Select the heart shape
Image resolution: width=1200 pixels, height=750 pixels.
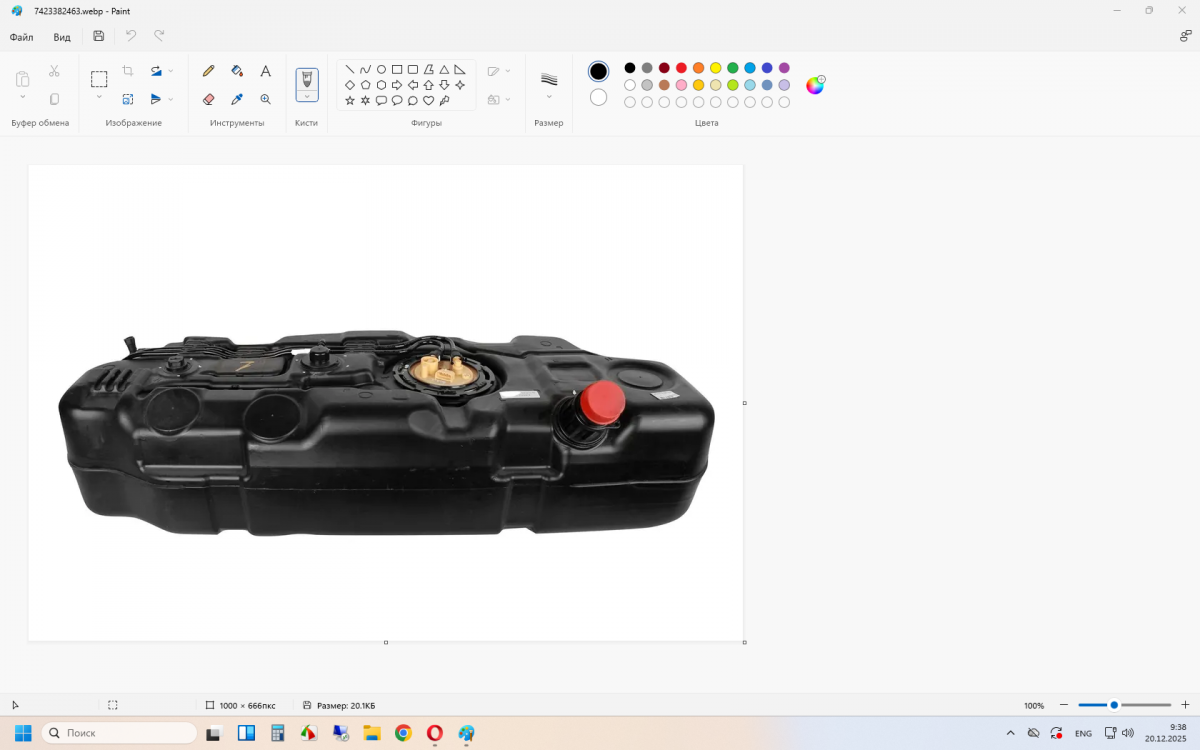(428, 100)
